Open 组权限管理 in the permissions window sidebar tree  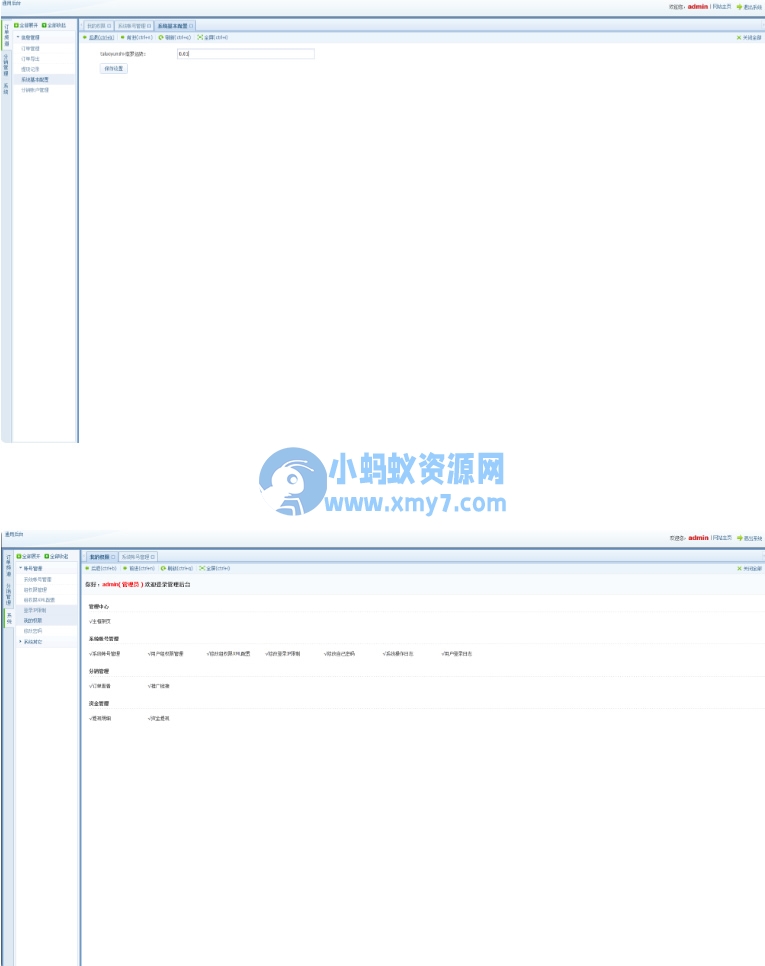pyautogui.click(x=36, y=590)
